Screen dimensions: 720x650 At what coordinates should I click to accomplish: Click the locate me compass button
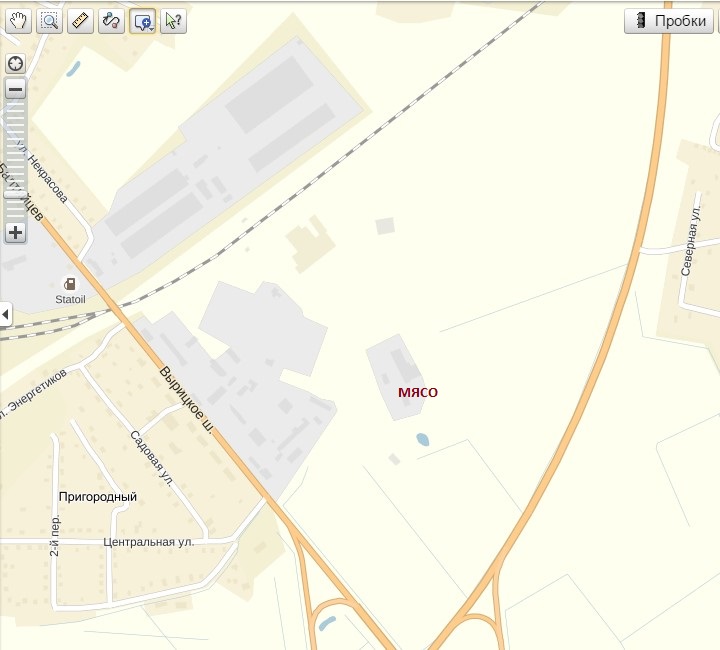[16, 63]
